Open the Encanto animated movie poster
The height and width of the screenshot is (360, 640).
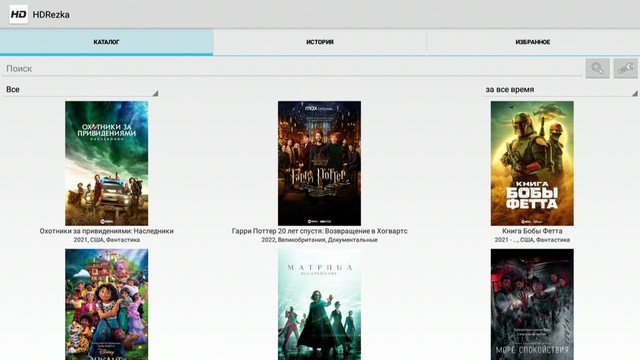[107, 304]
